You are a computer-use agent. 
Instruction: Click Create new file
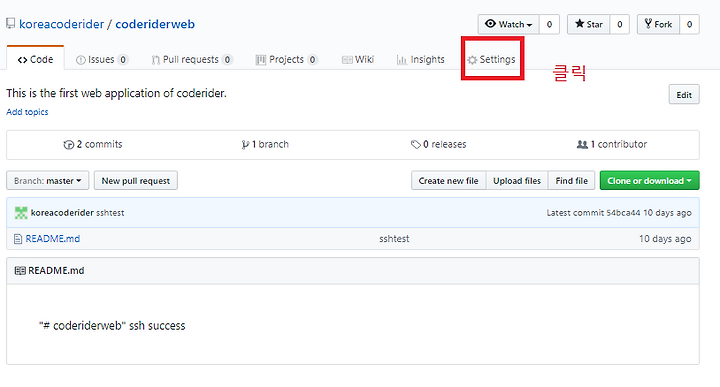coord(449,181)
